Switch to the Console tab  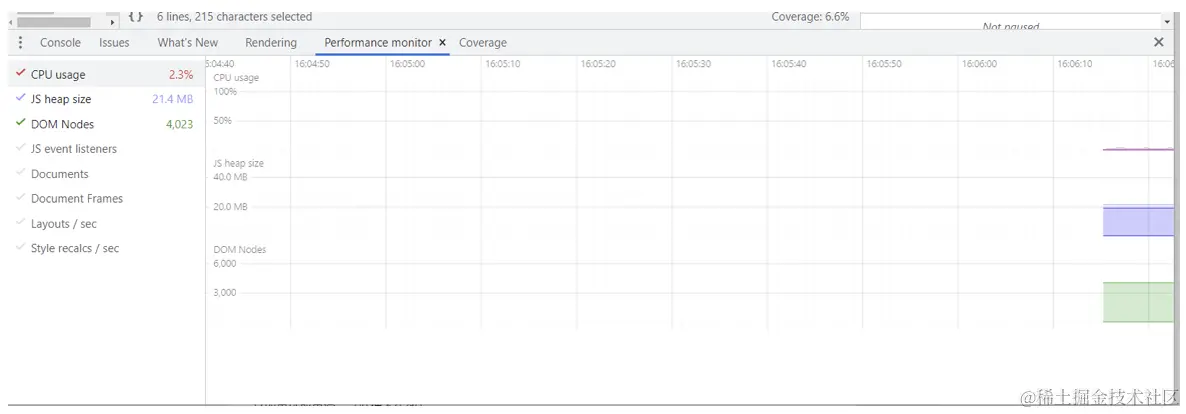click(60, 42)
